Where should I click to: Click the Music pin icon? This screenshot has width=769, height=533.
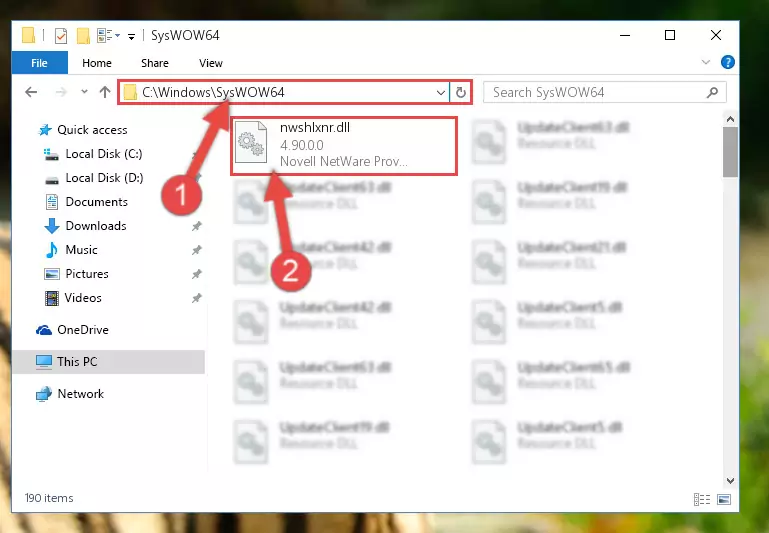coord(197,250)
